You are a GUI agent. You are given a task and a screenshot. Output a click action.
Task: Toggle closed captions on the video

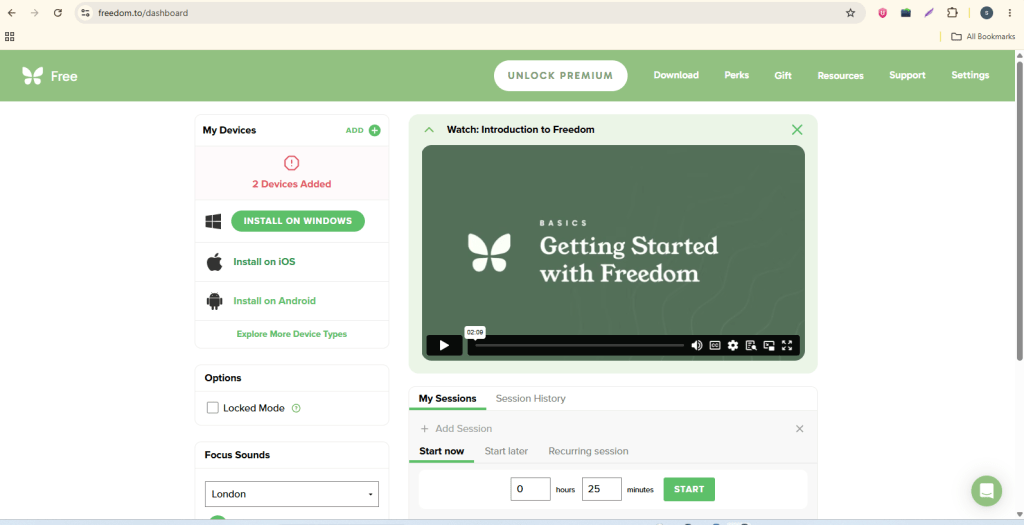[715, 345]
